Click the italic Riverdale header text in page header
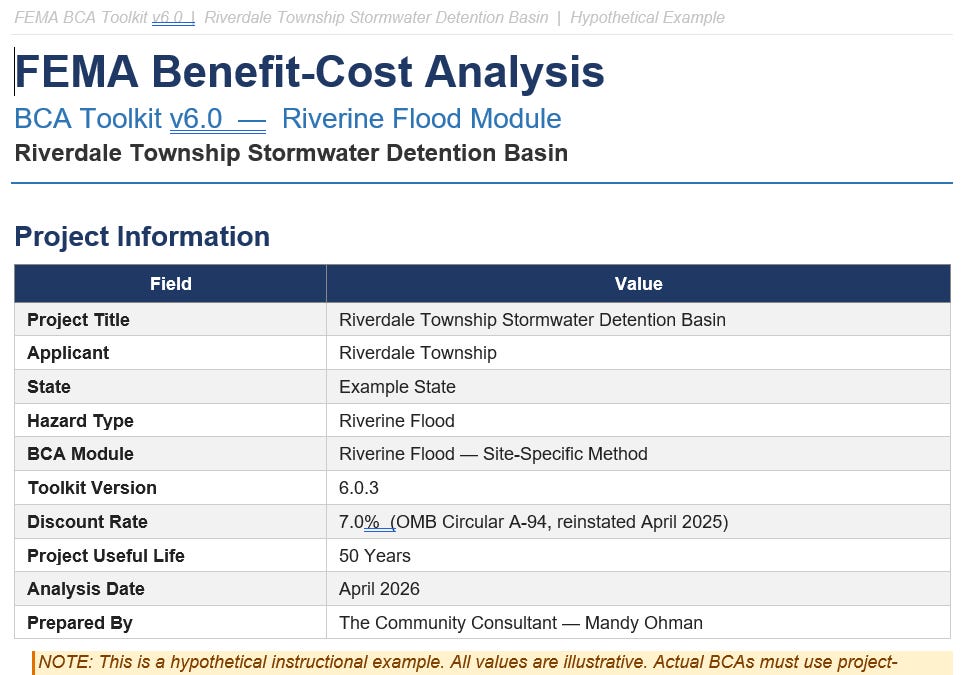Viewport: 969px width, 675px height. 376,17
